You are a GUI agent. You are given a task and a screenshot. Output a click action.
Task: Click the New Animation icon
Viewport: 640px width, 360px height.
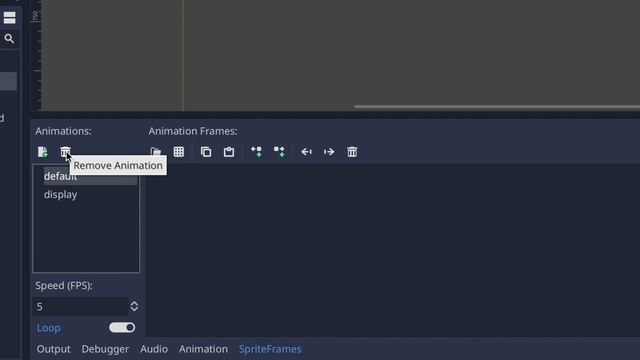[42, 152]
